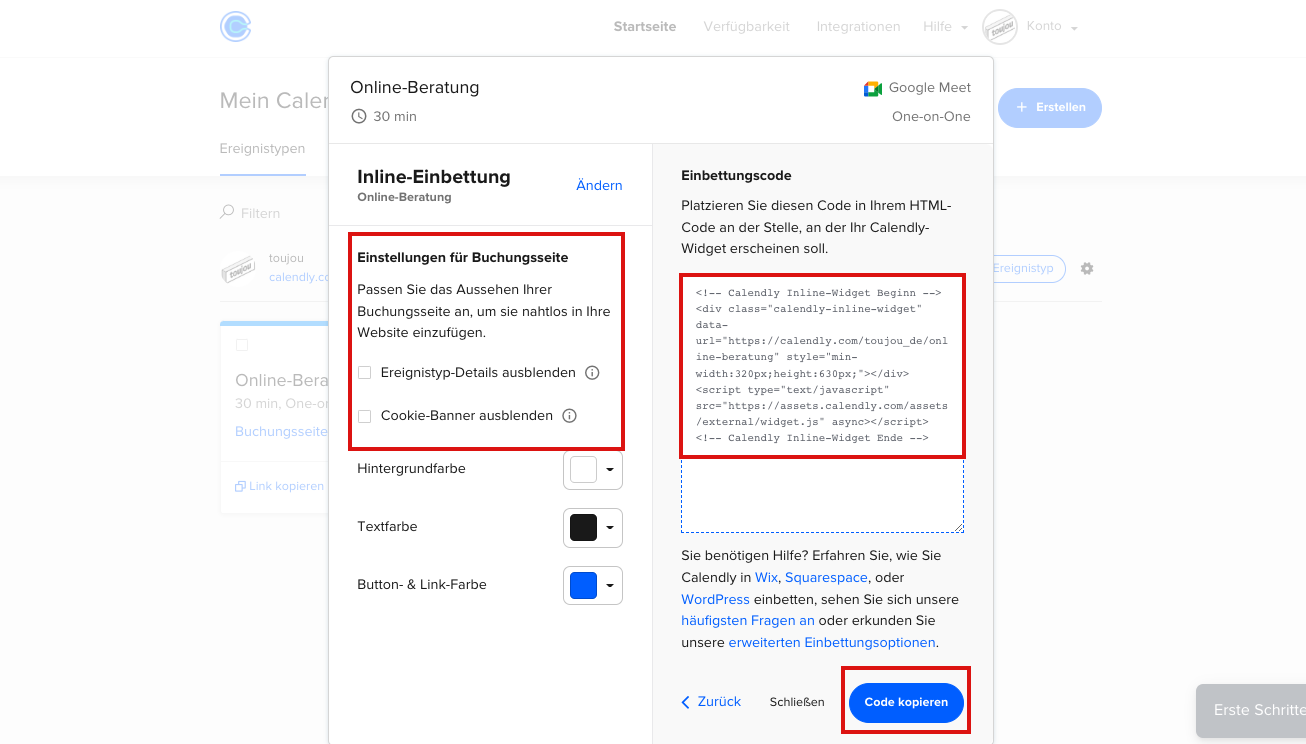
Task: Click the Filtern search icon
Action: pyautogui.click(x=227, y=212)
